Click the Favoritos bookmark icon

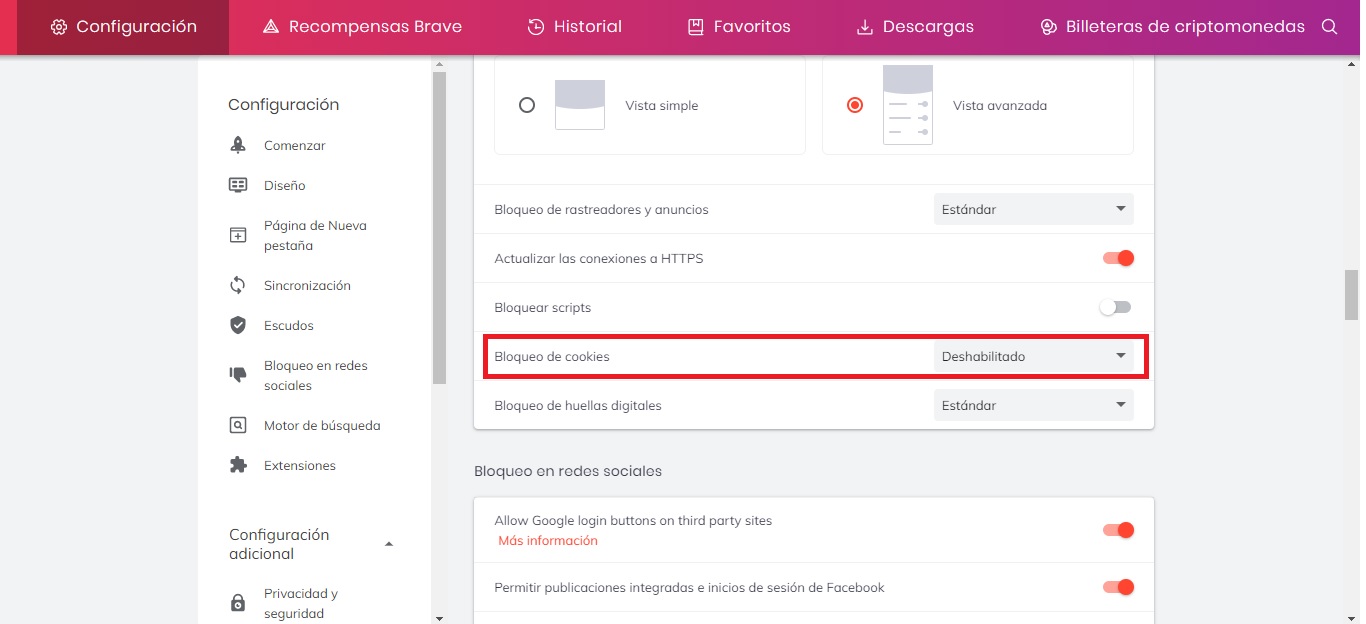click(696, 27)
